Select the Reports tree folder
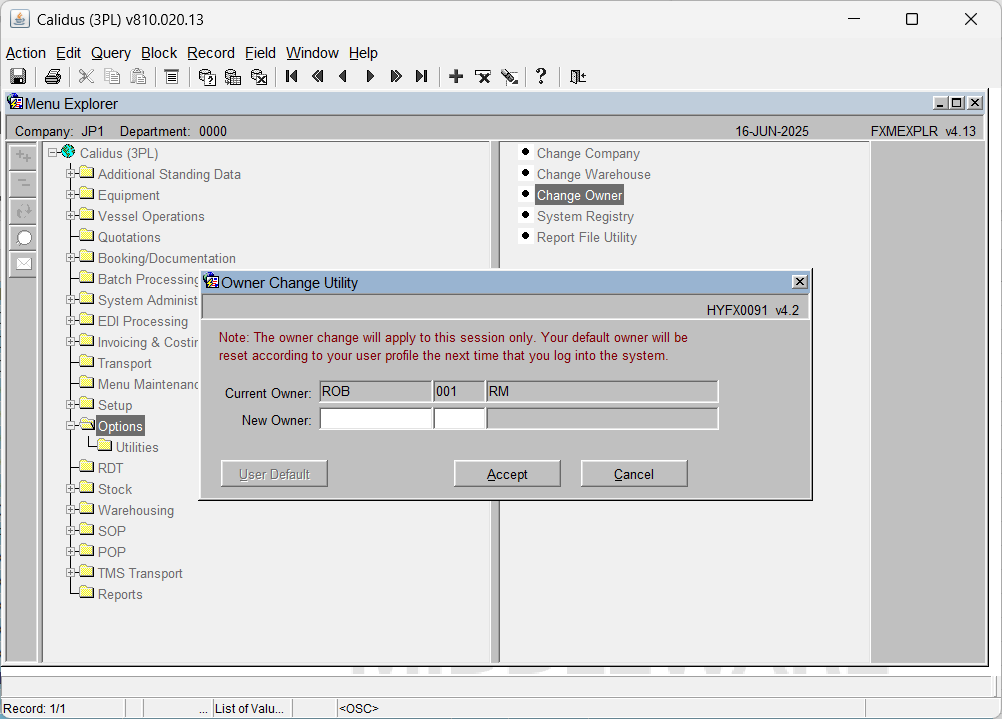This screenshot has width=1002, height=719. tap(120, 594)
